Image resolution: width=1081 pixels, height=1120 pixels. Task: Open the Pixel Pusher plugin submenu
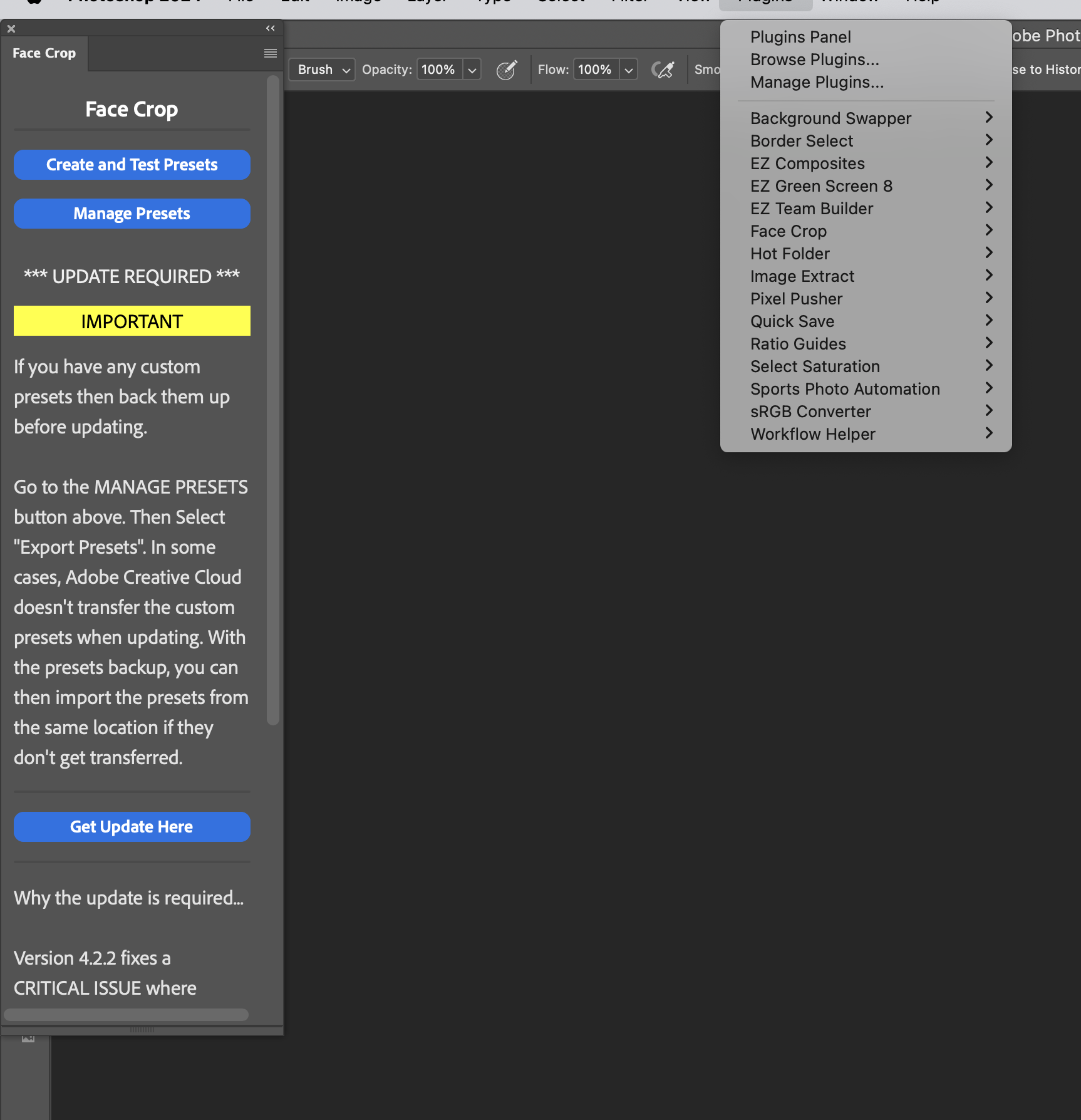point(866,299)
